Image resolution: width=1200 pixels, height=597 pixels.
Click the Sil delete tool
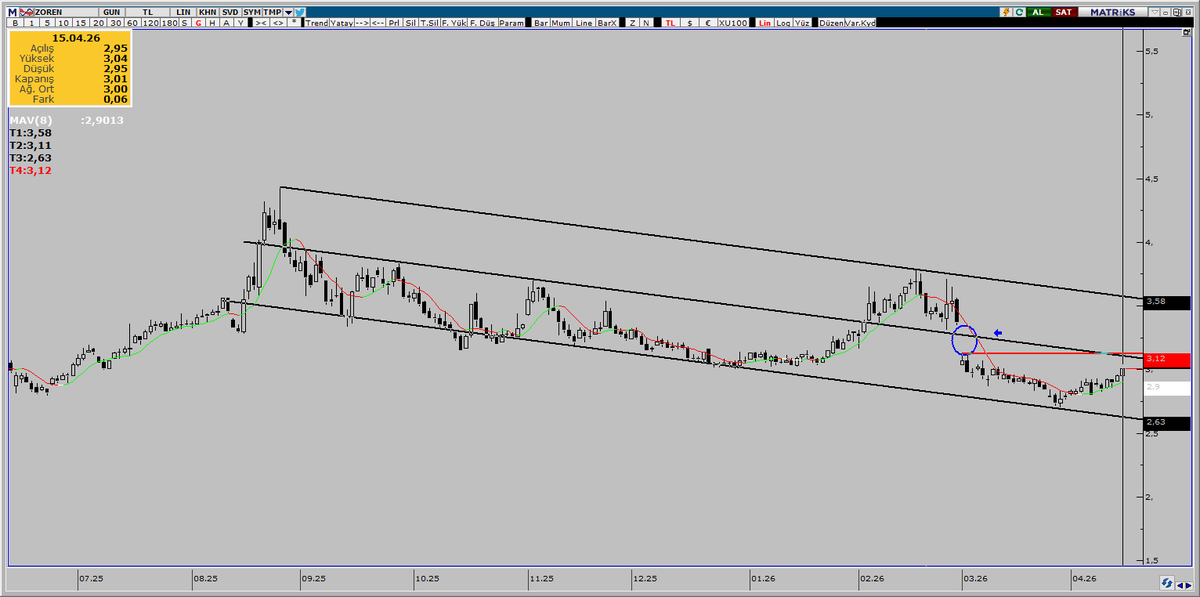[x=410, y=23]
